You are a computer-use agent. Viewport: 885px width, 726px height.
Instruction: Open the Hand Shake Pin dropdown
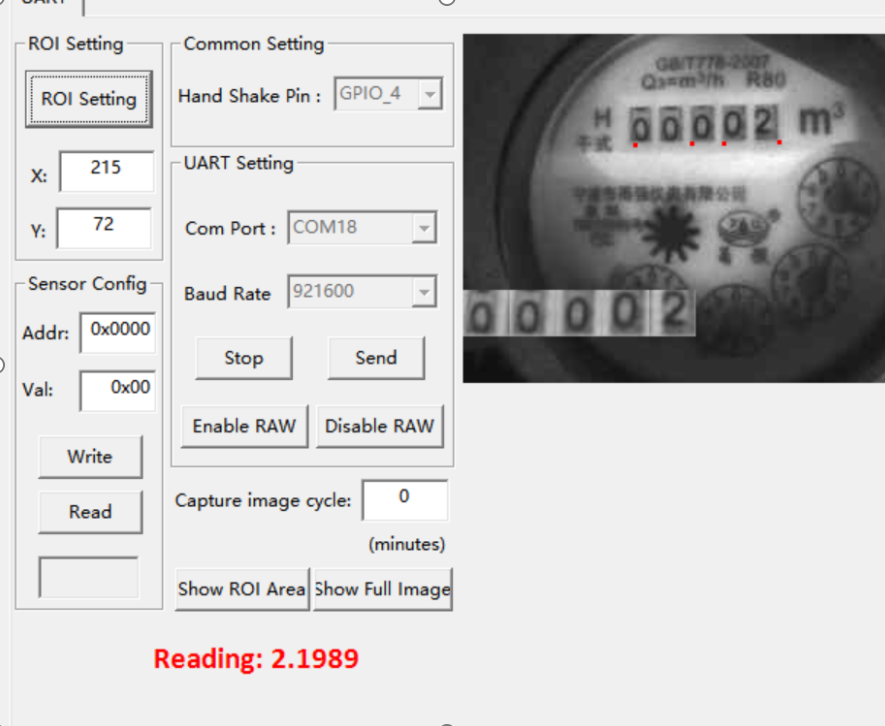click(388, 93)
